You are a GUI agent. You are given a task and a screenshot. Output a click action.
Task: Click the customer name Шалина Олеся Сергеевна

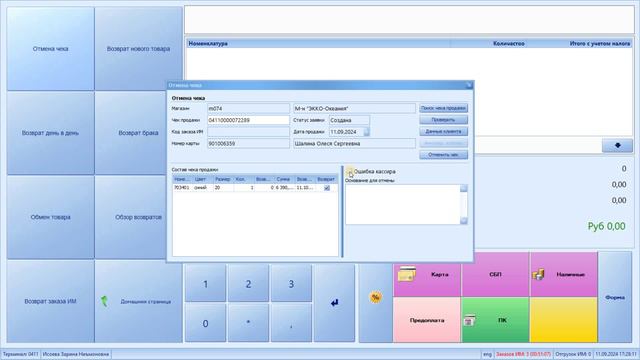click(354, 144)
